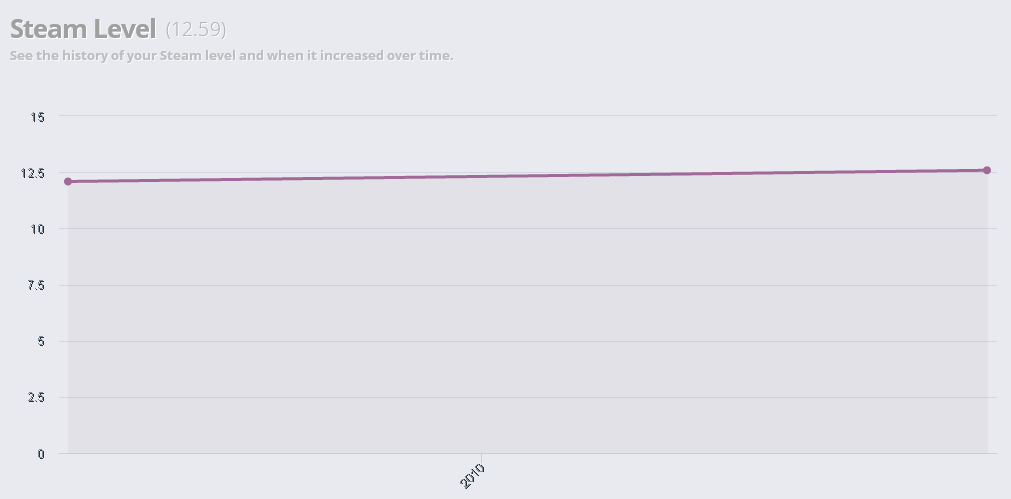Viewport: 1011px width, 499px height.
Task: Click the 7.5 y-axis label
Action: coord(36,285)
